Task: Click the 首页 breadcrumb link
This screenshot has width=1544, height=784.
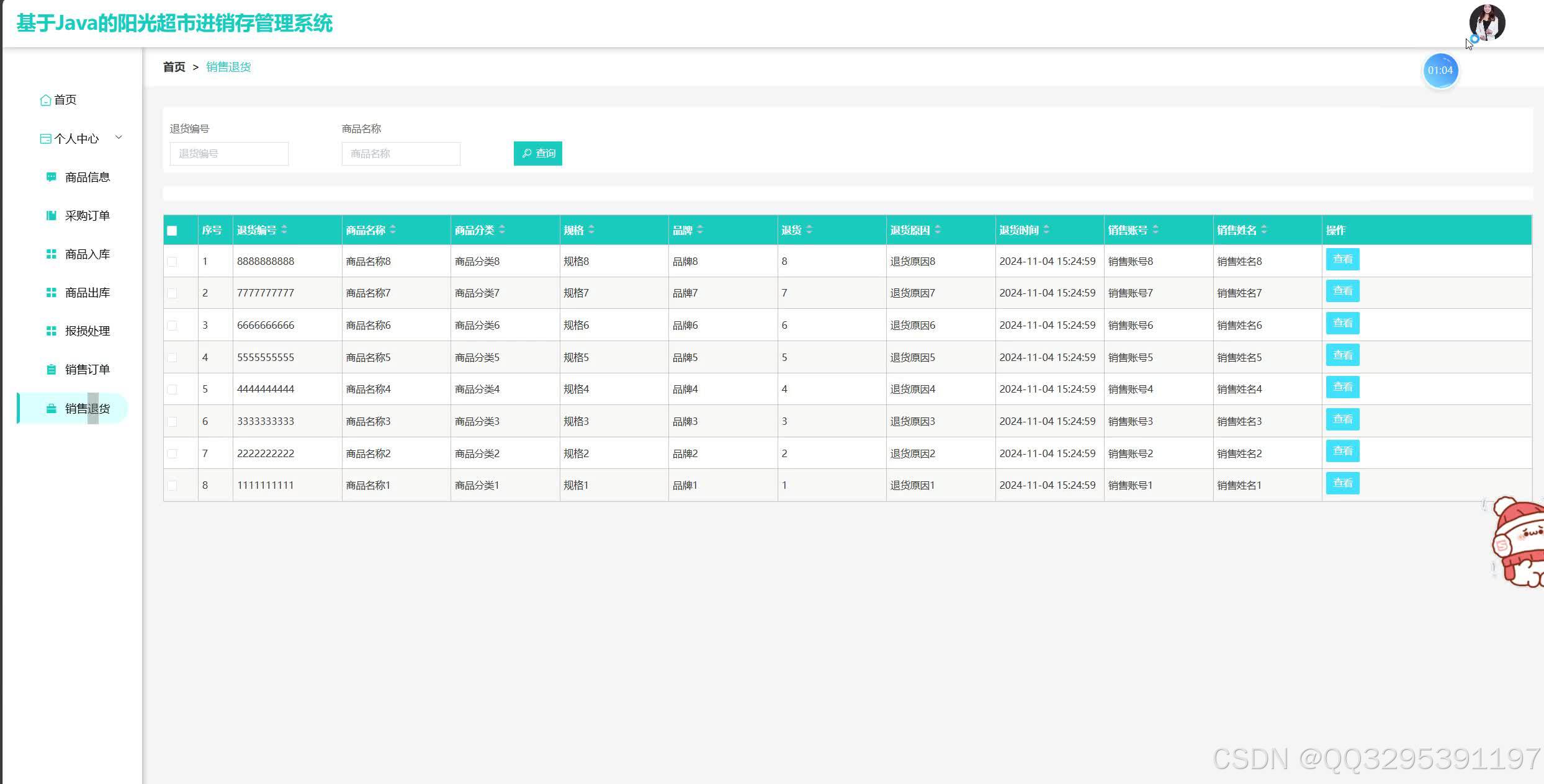Action: pyautogui.click(x=174, y=67)
